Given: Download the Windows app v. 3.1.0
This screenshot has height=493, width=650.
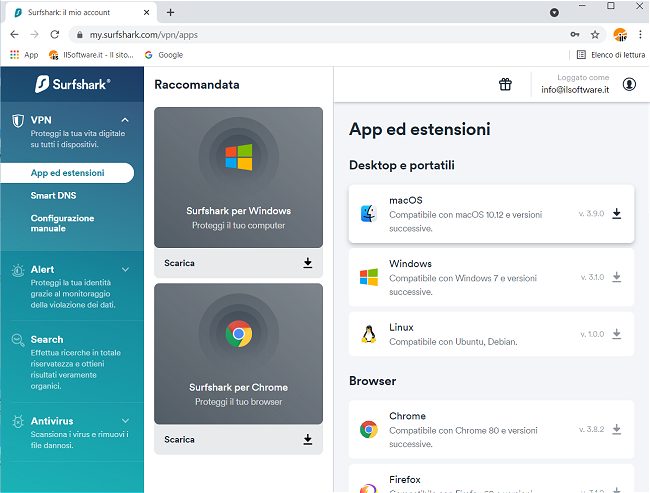Looking at the screenshot, I should (x=617, y=277).
